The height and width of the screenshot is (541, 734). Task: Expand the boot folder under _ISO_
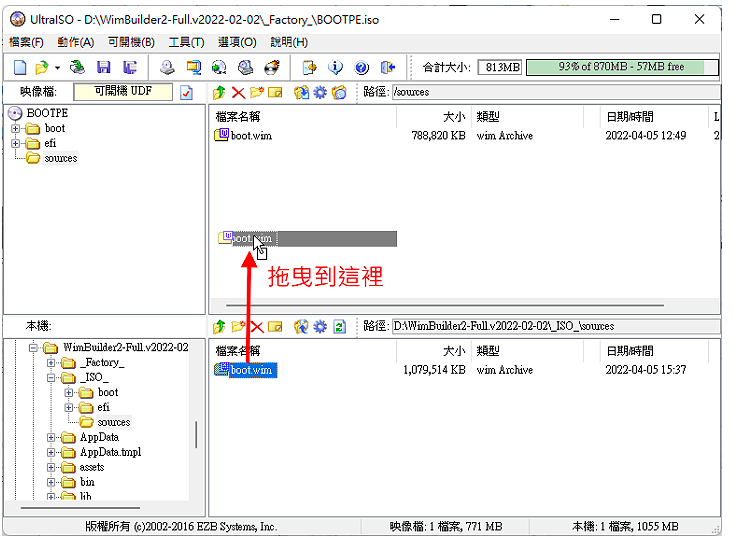coord(69,393)
